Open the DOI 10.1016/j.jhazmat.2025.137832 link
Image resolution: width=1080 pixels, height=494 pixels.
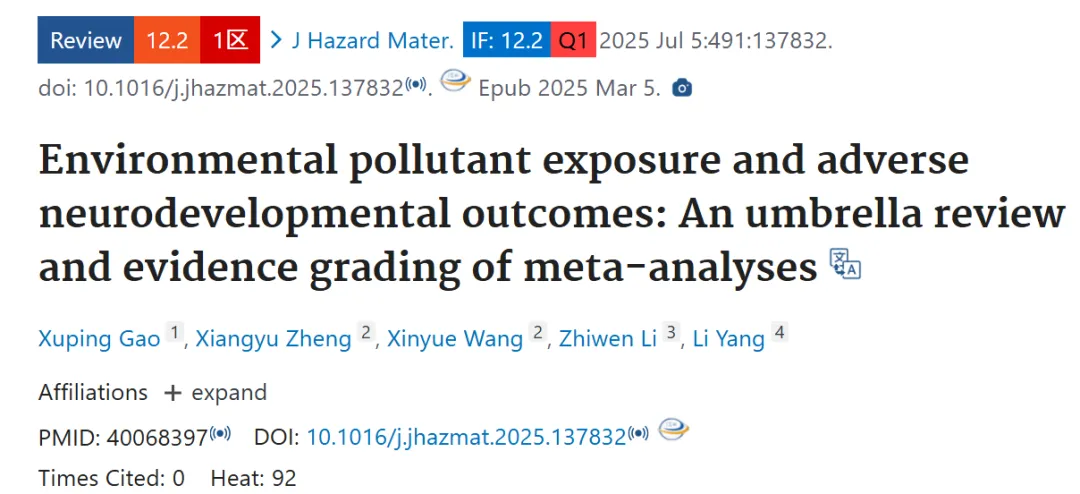pyautogui.click(x=466, y=437)
